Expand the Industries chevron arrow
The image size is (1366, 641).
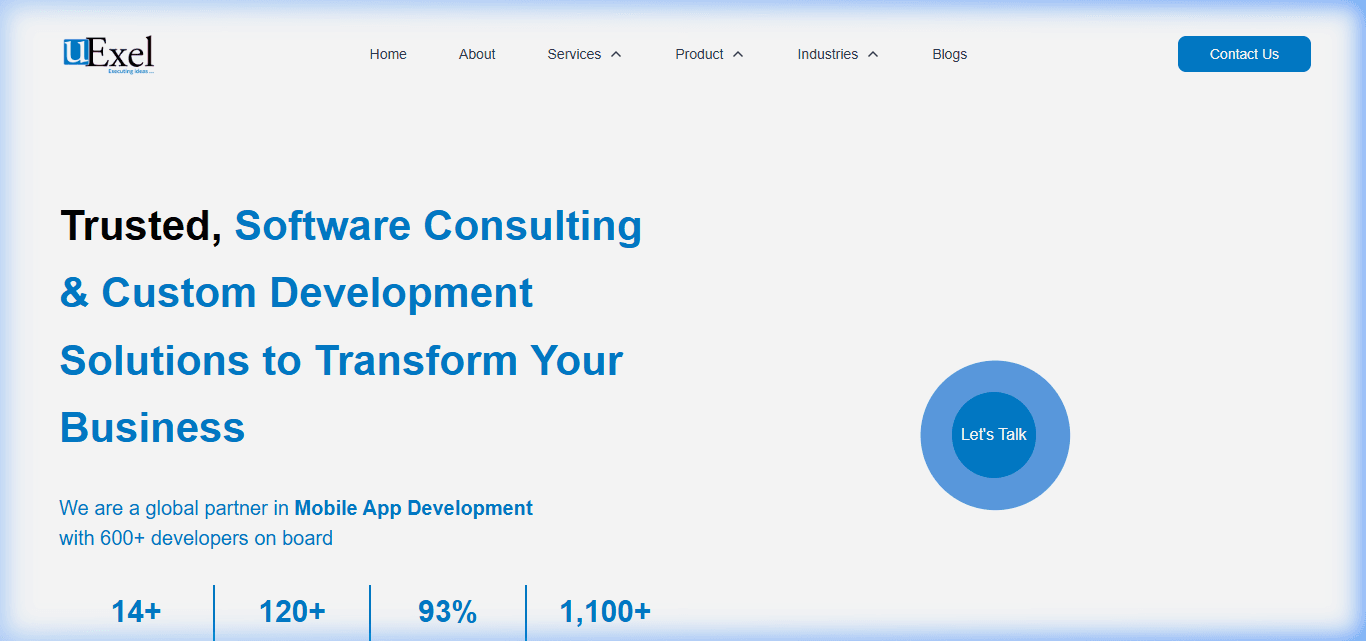coord(873,54)
